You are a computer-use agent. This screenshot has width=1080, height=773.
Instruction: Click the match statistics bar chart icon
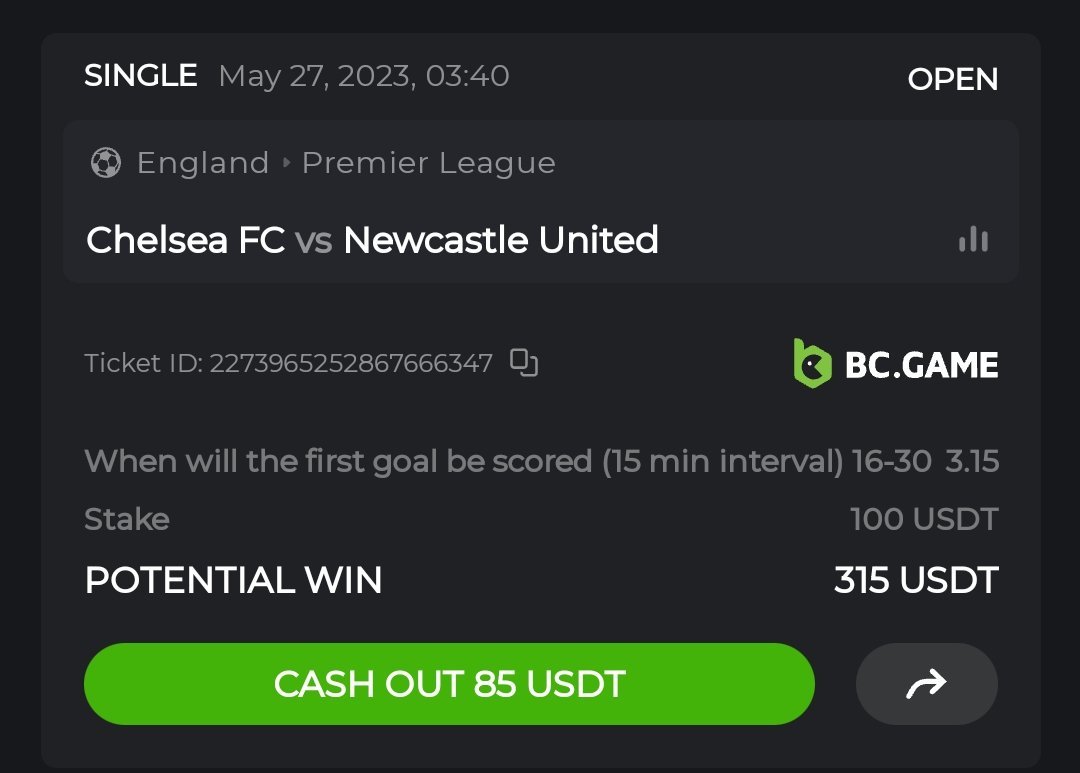pos(972,239)
